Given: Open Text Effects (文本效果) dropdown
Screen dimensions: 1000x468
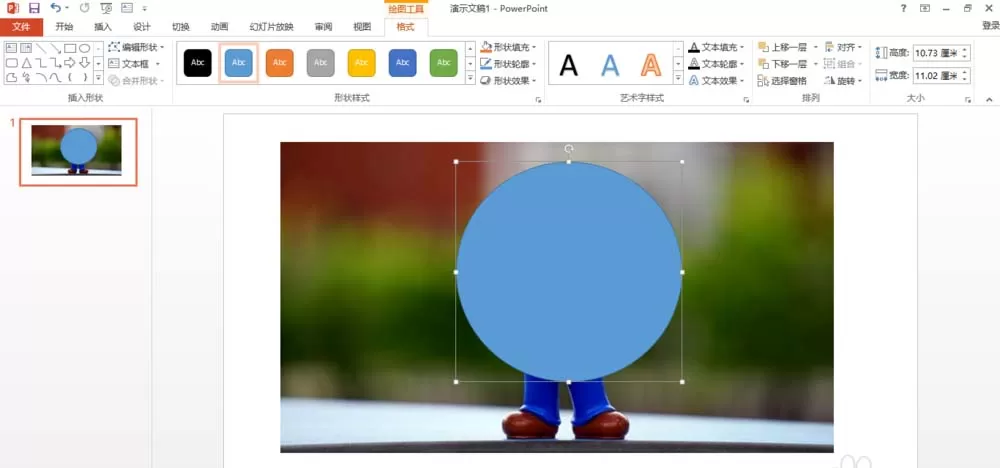Looking at the screenshot, I should 717,81.
